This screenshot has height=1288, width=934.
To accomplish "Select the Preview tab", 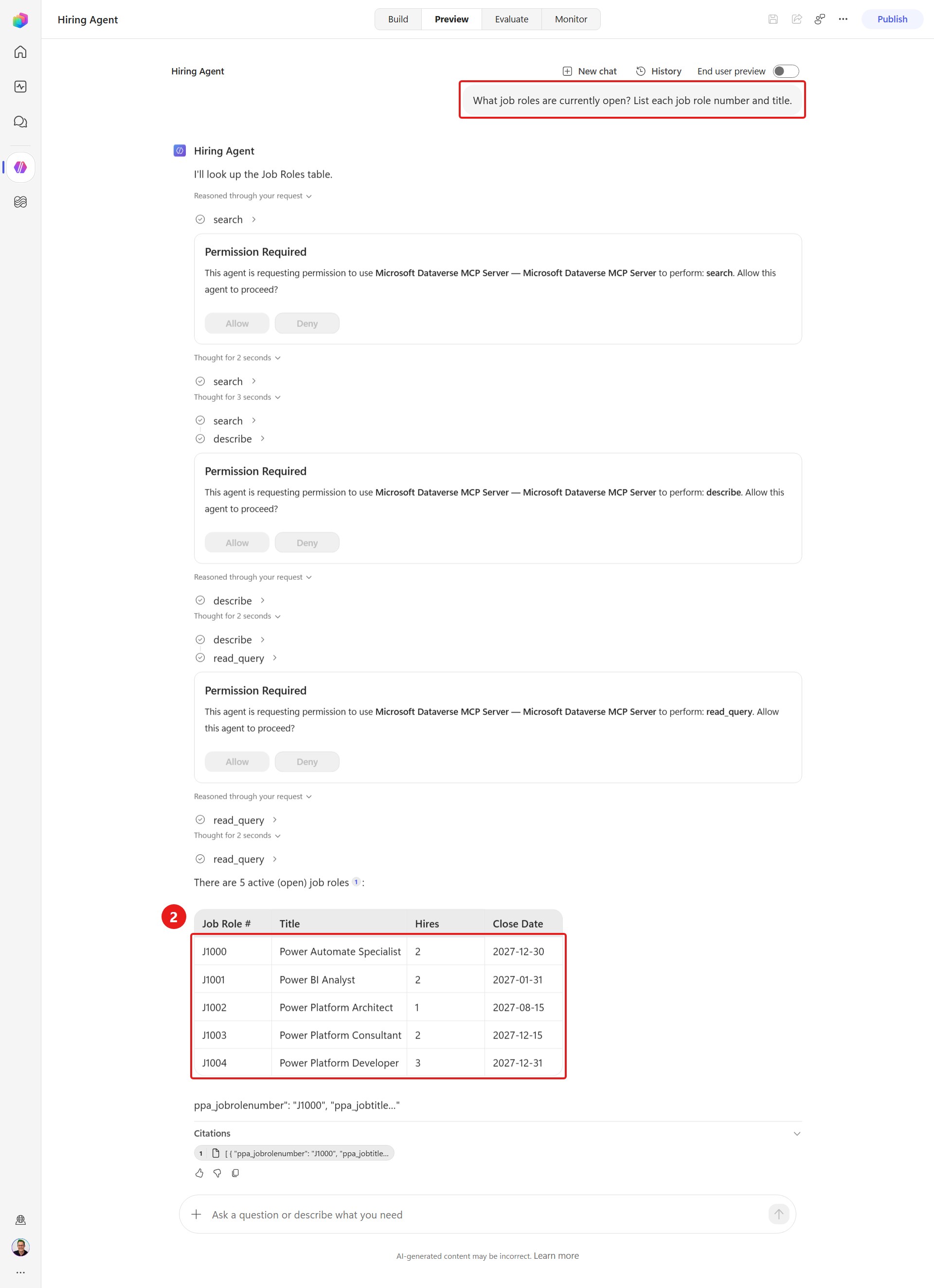I will [451, 19].
